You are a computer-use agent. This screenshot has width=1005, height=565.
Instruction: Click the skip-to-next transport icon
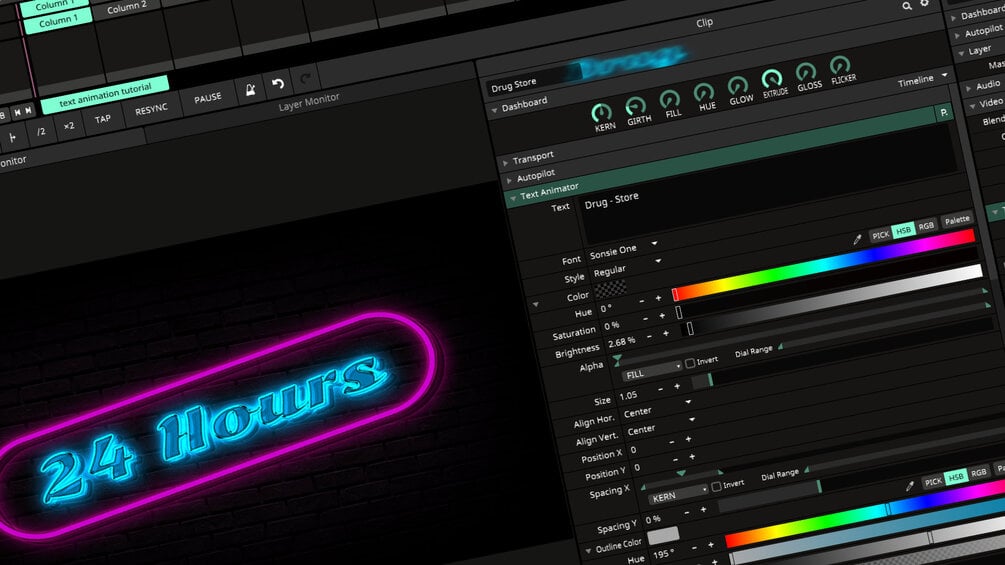tap(28, 111)
